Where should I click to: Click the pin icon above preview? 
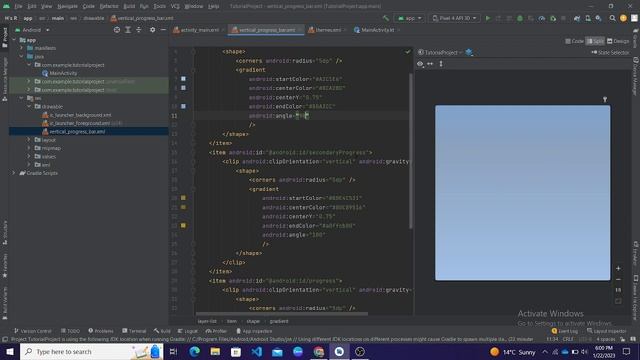[605, 99]
